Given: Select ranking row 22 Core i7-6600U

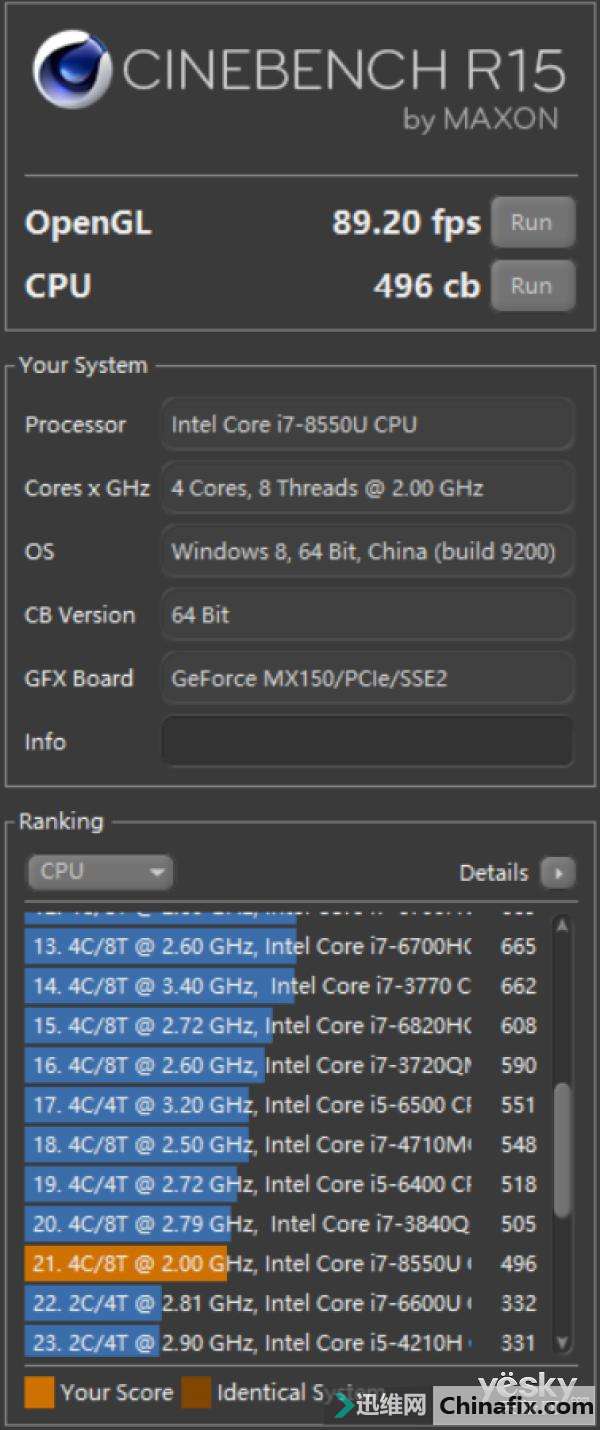Looking at the screenshot, I should click(x=286, y=1303).
